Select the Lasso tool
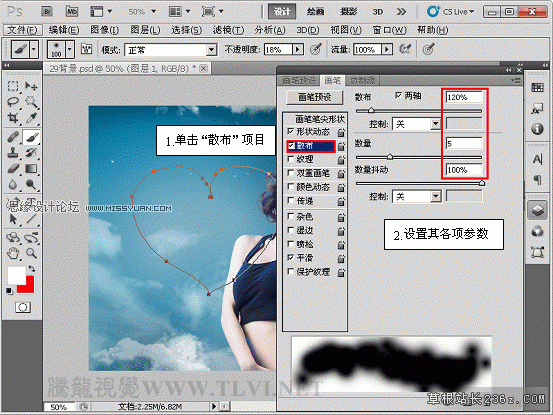Image resolution: width=553 pixels, height=415 pixels. [13, 102]
